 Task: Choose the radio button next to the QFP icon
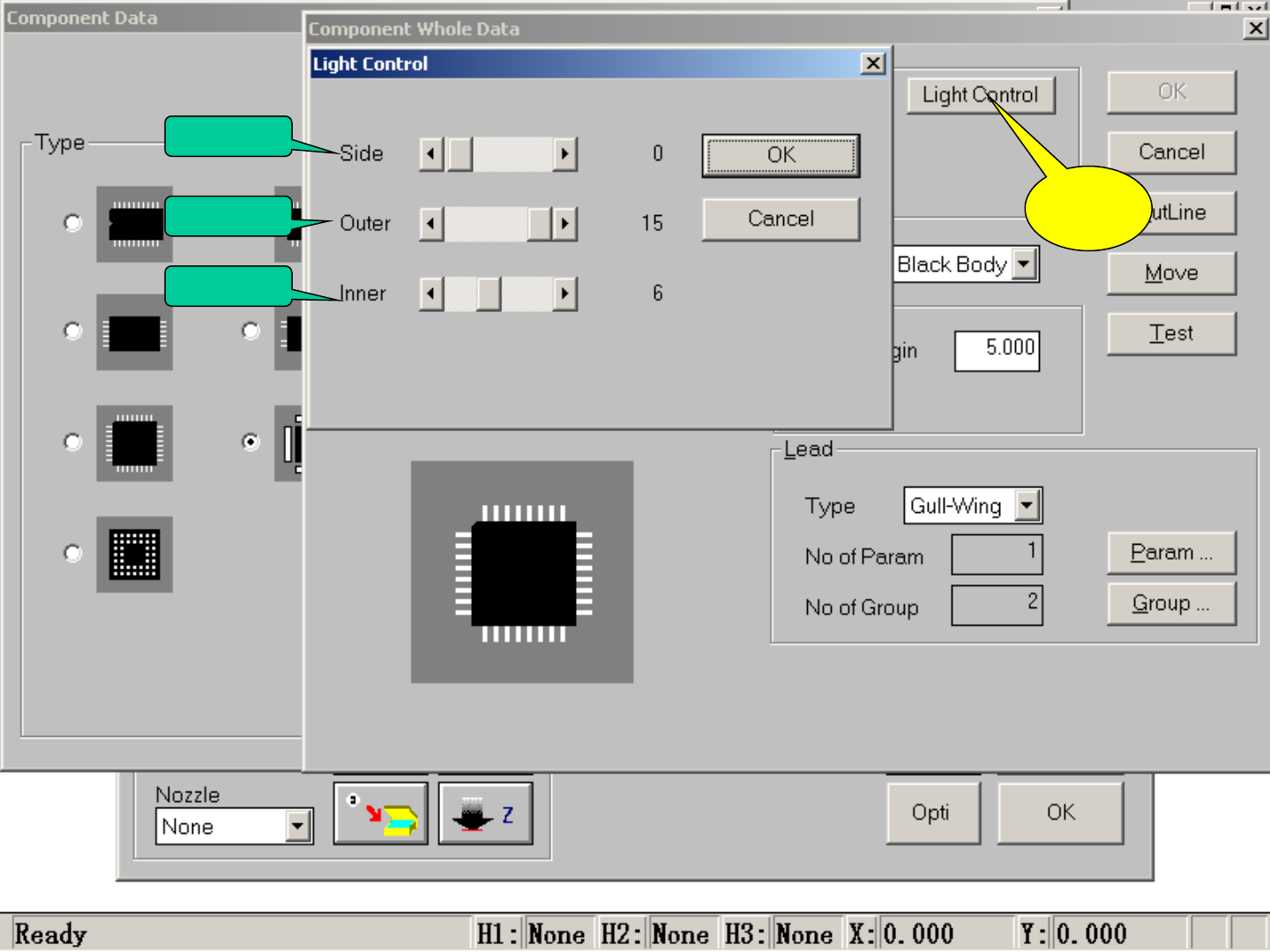tap(73, 443)
